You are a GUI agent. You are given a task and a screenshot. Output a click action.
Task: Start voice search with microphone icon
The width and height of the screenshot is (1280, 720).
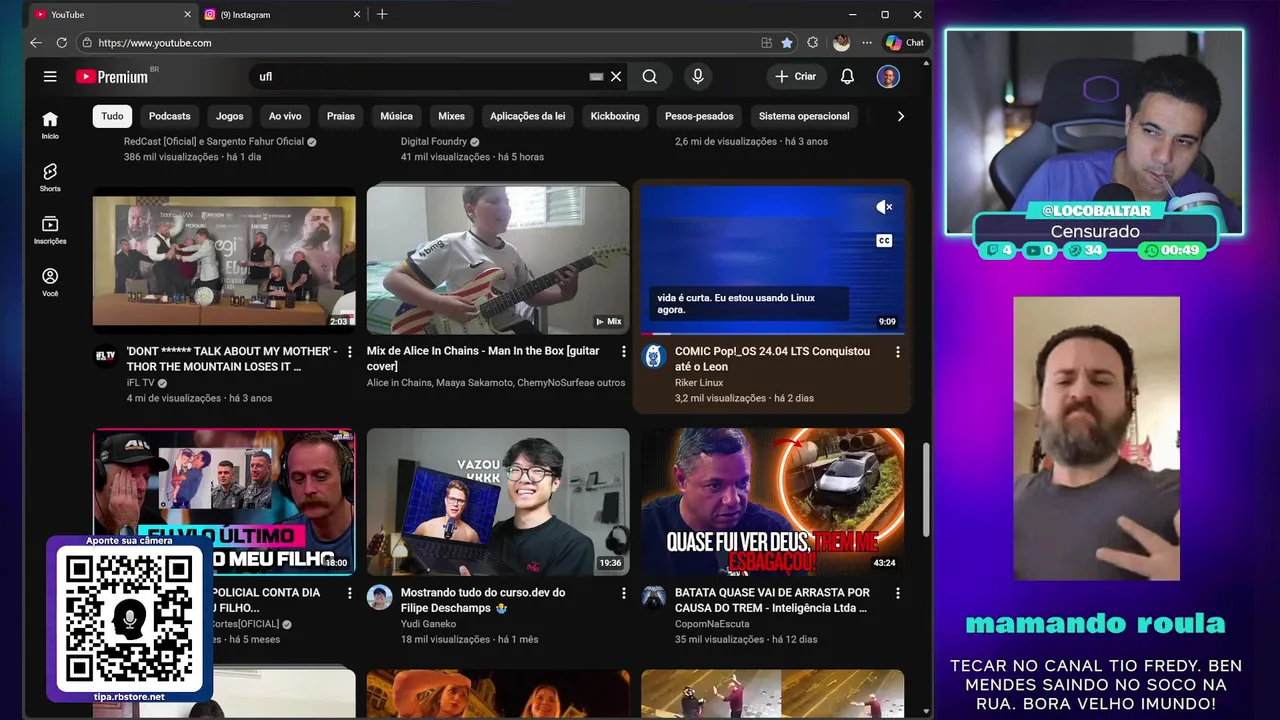coord(698,76)
